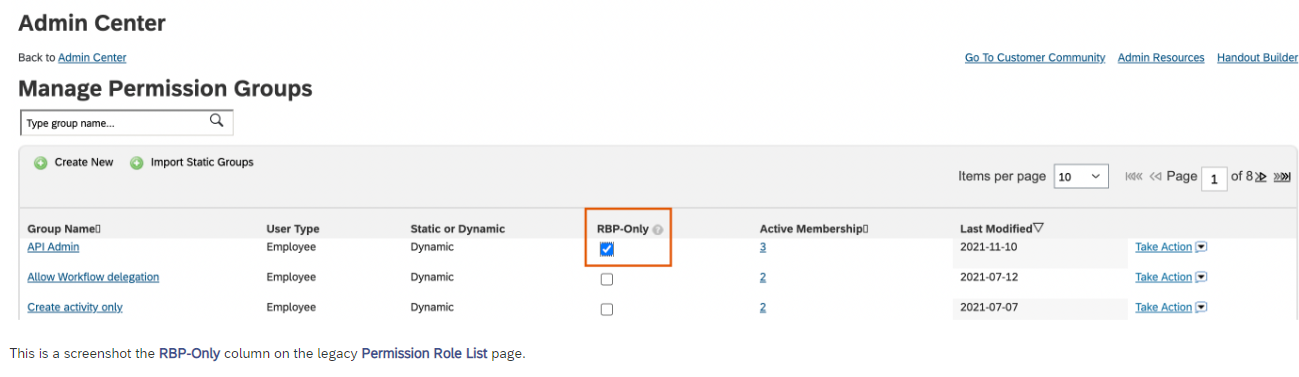
Task: Click the page number input box
Action: pos(1213,179)
